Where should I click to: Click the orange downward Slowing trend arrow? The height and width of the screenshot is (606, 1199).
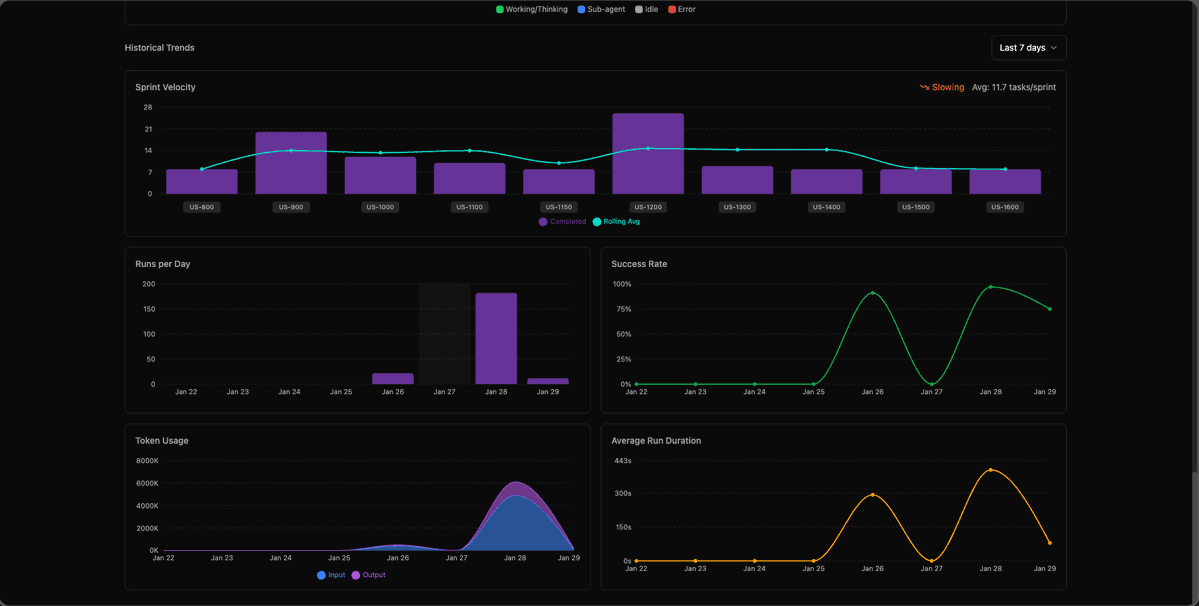[x=925, y=87]
